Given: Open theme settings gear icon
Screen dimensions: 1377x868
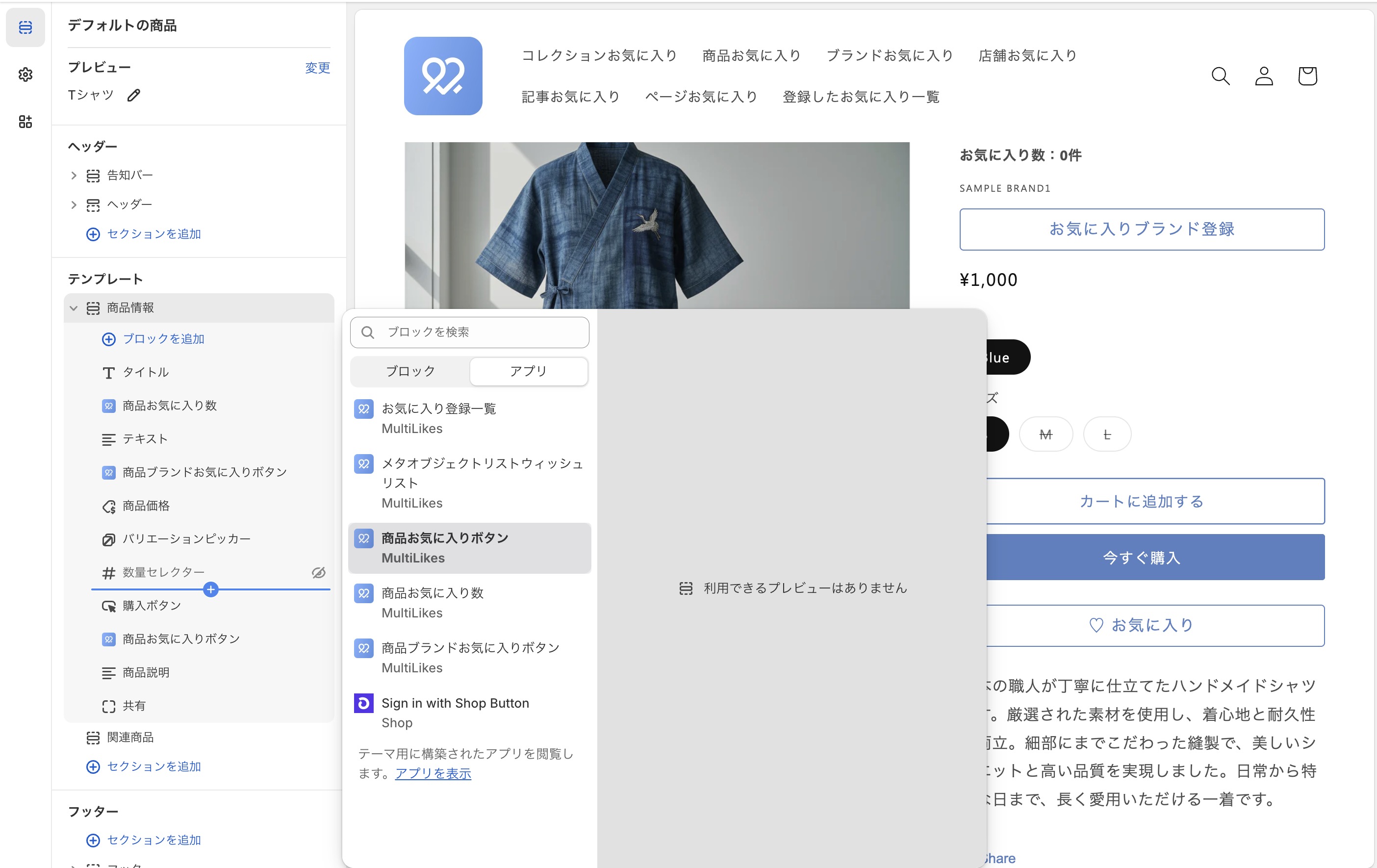Looking at the screenshot, I should pos(25,75).
